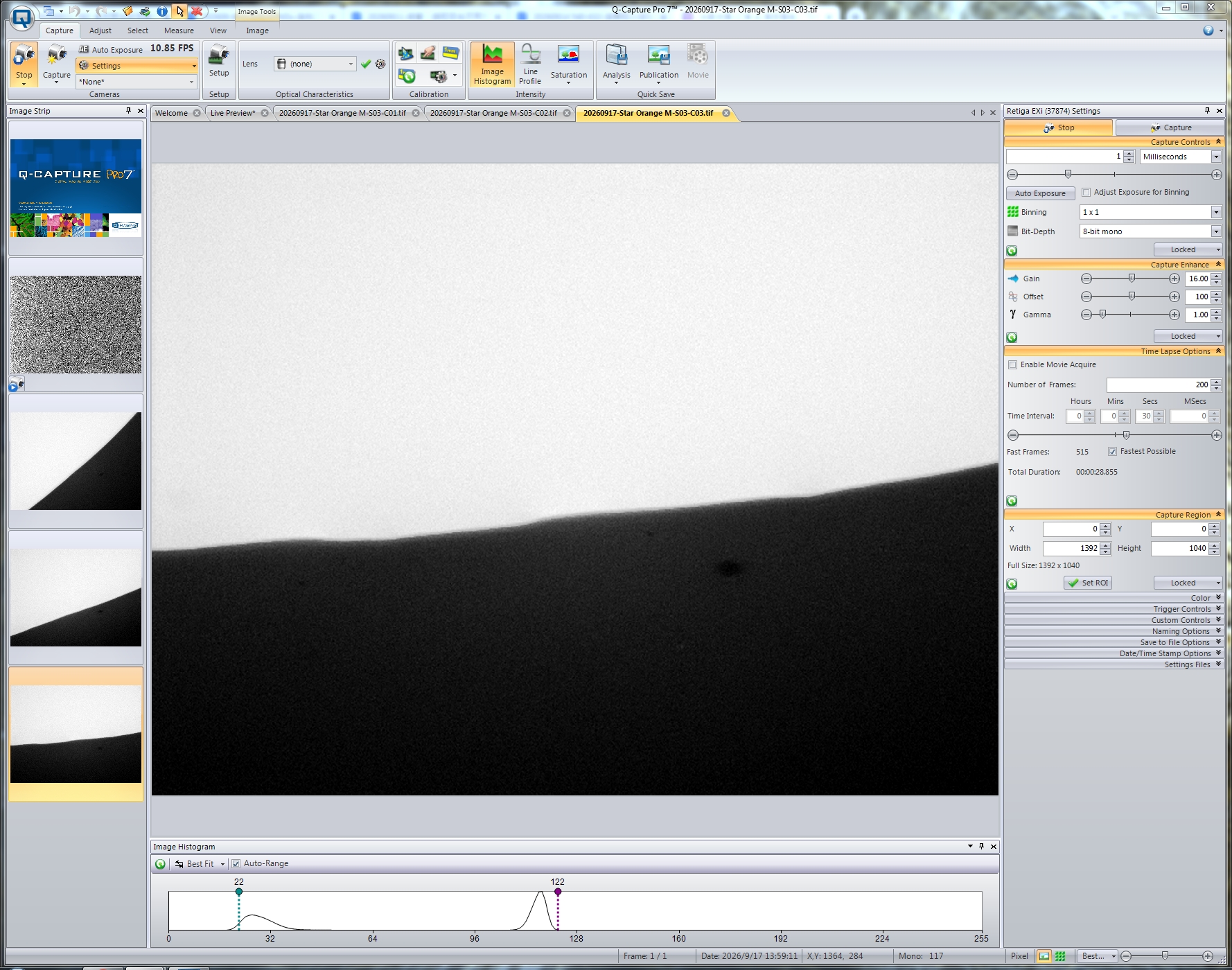Expand the Trigger Controls section
Viewport: 1232px width, 970px height.
click(x=1114, y=609)
